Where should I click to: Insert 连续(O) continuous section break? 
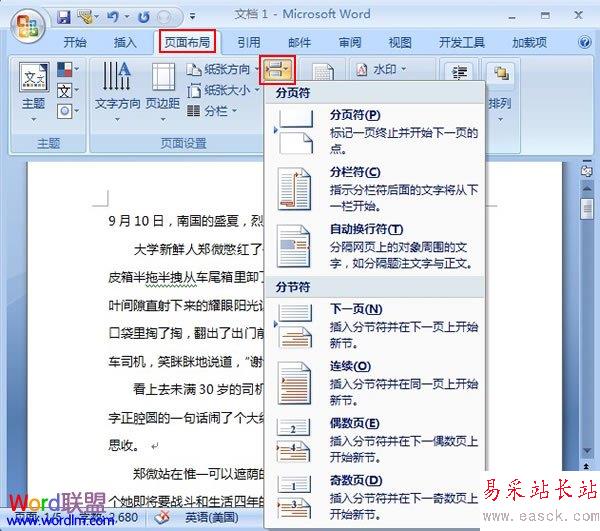[x=375, y=384]
